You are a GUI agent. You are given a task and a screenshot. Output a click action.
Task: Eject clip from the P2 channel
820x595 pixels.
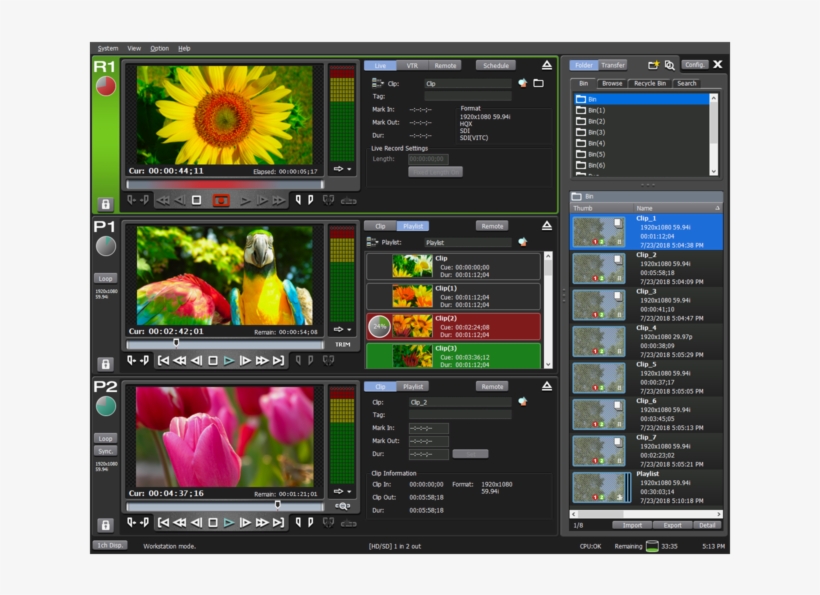(x=546, y=386)
